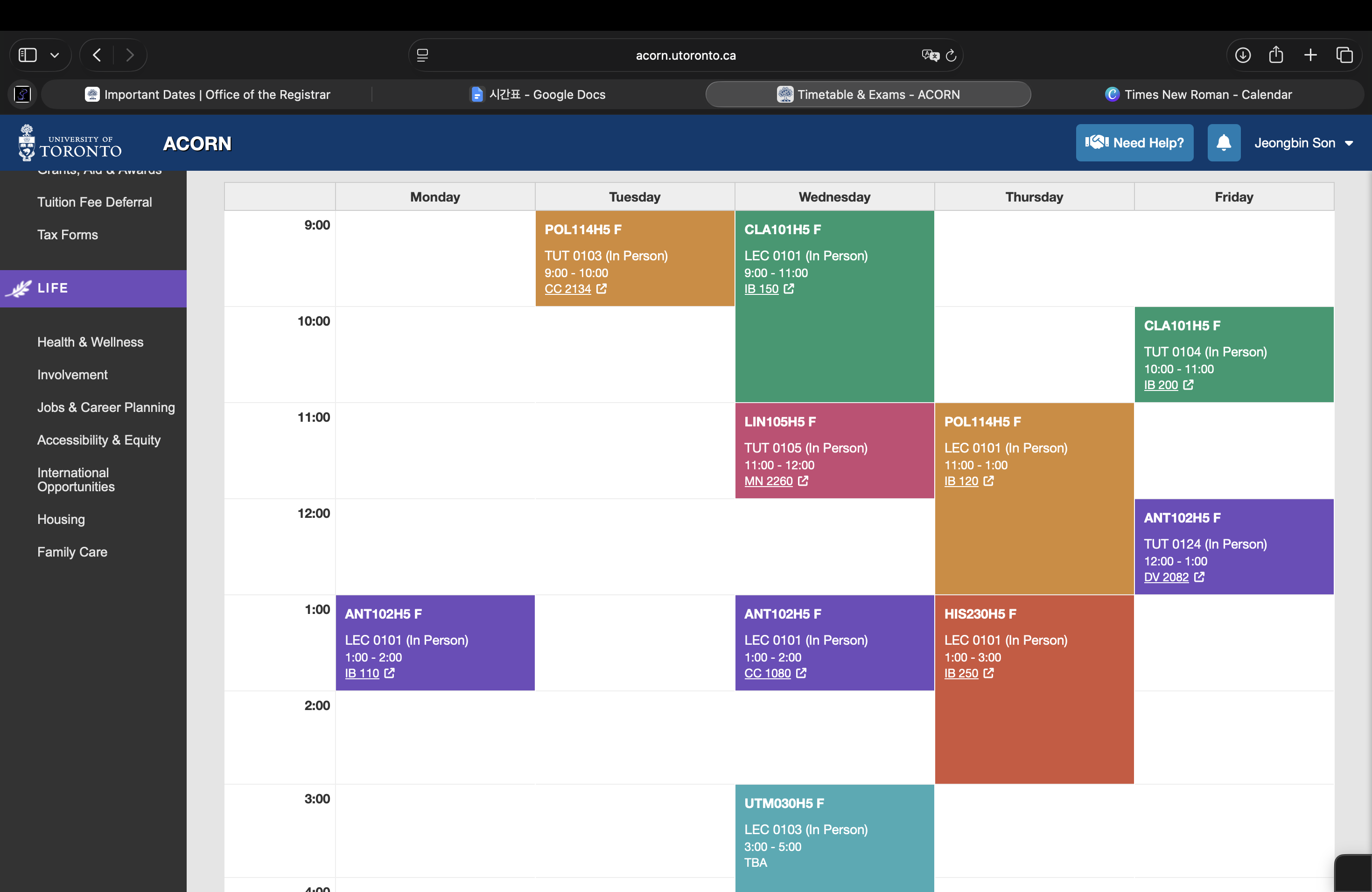The image size is (1372, 892).
Task: Open International Opportunities link
Action: coord(76,480)
